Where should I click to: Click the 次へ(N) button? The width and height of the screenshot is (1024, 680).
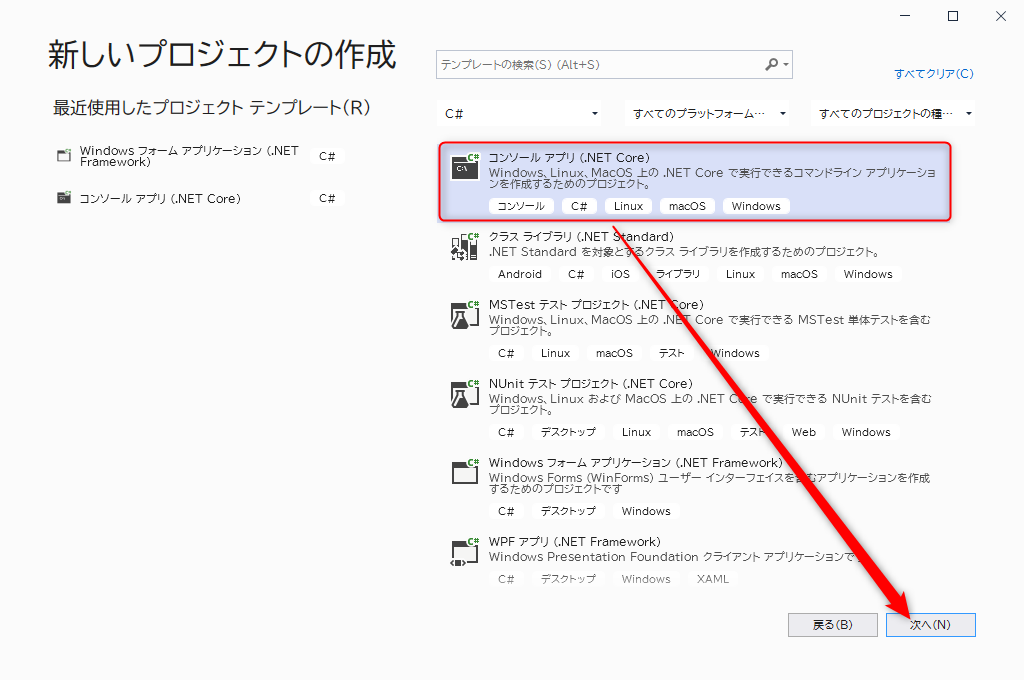(x=931, y=624)
